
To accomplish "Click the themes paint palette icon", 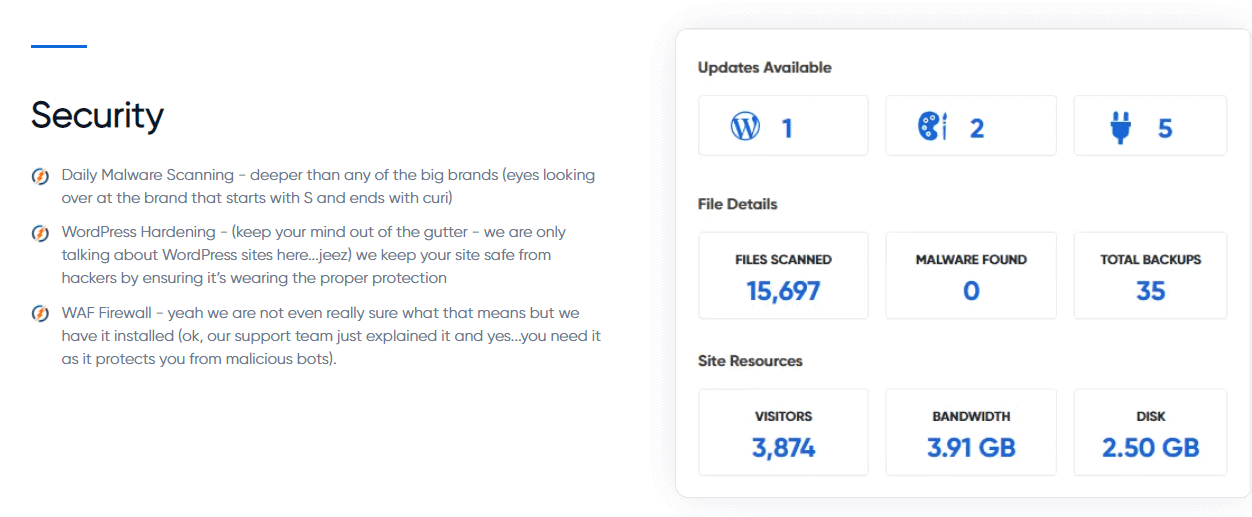I will point(932,127).
